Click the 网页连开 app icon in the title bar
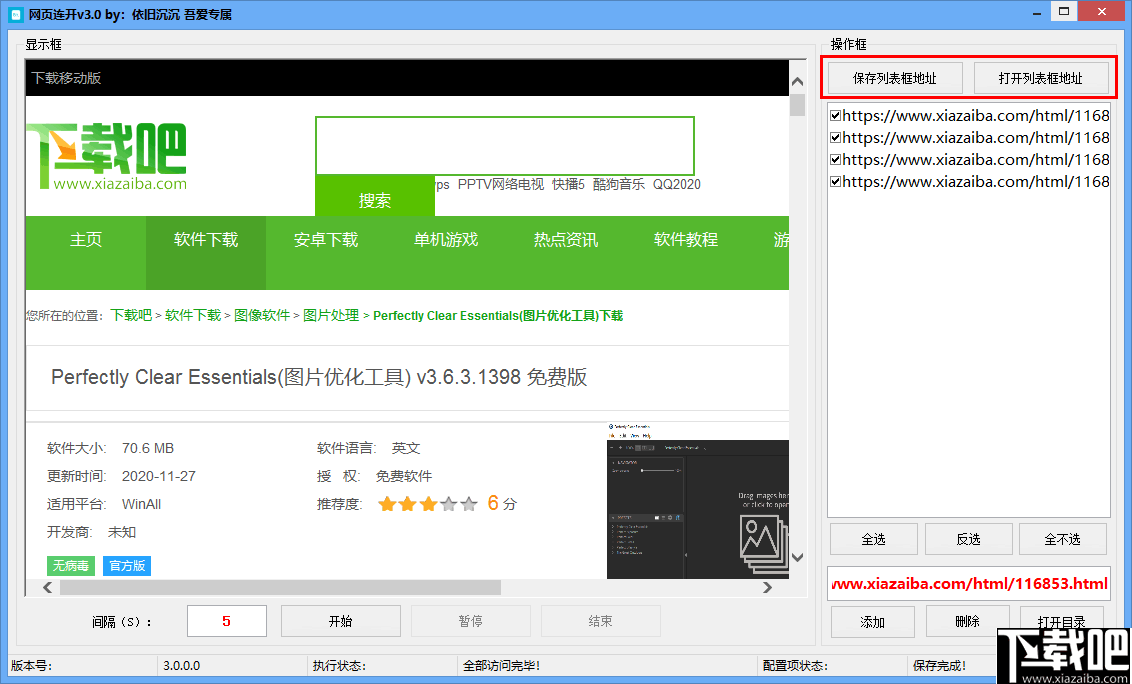 [x=14, y=13]
